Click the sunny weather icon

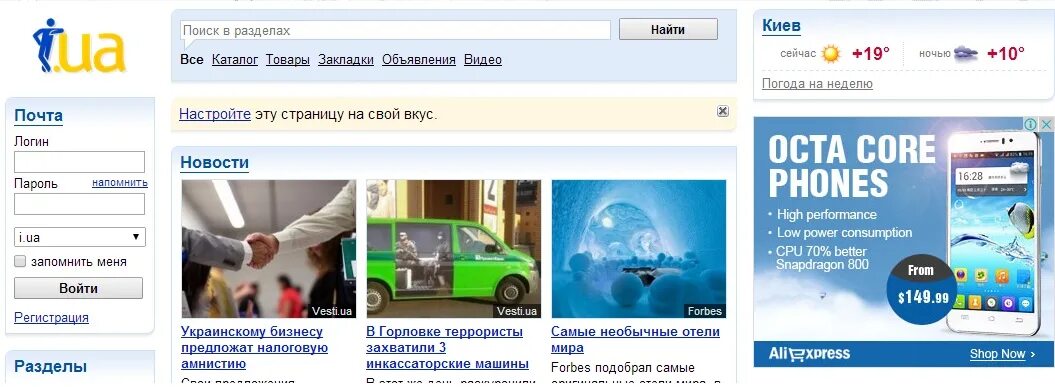831,54
